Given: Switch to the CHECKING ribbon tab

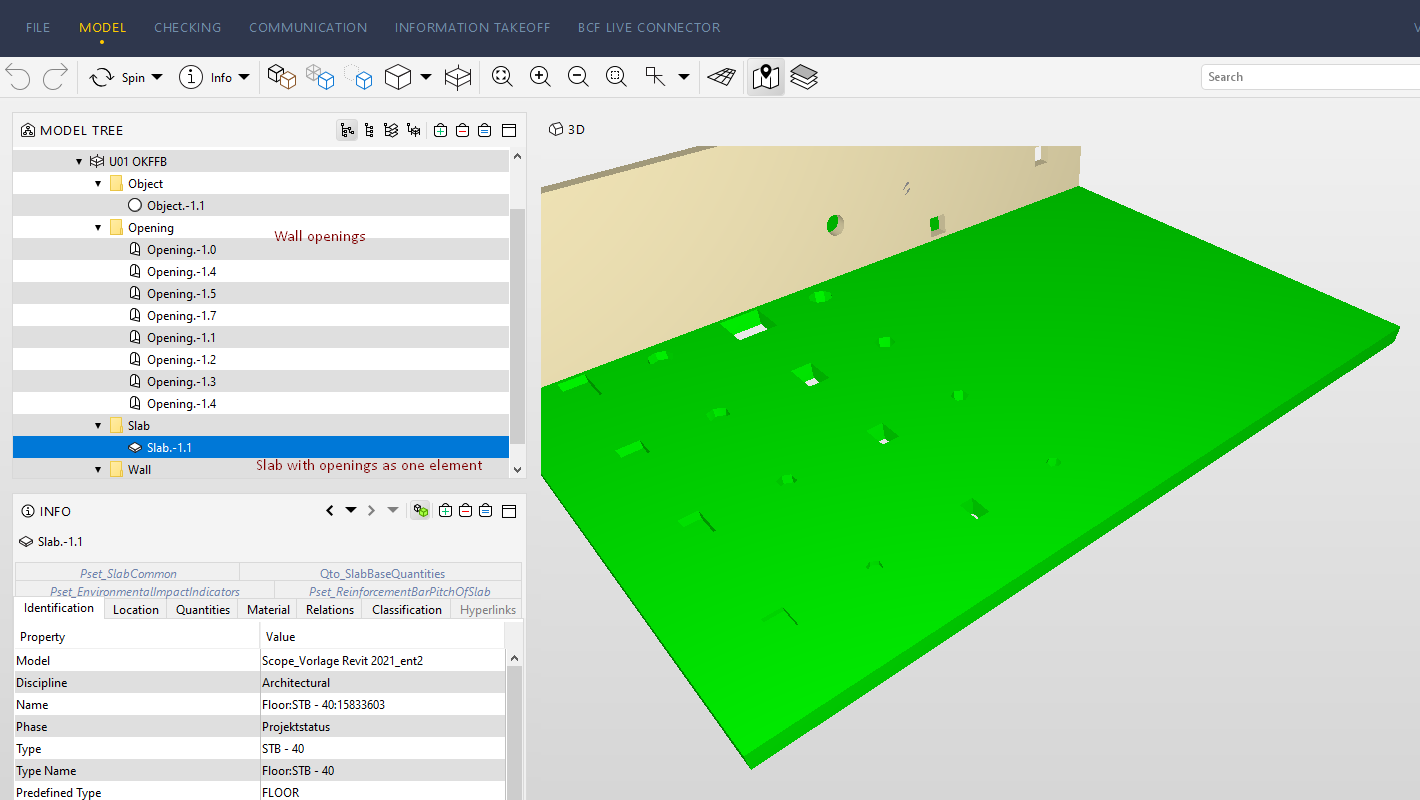Looking at the screenshot, I should [188, 27].
